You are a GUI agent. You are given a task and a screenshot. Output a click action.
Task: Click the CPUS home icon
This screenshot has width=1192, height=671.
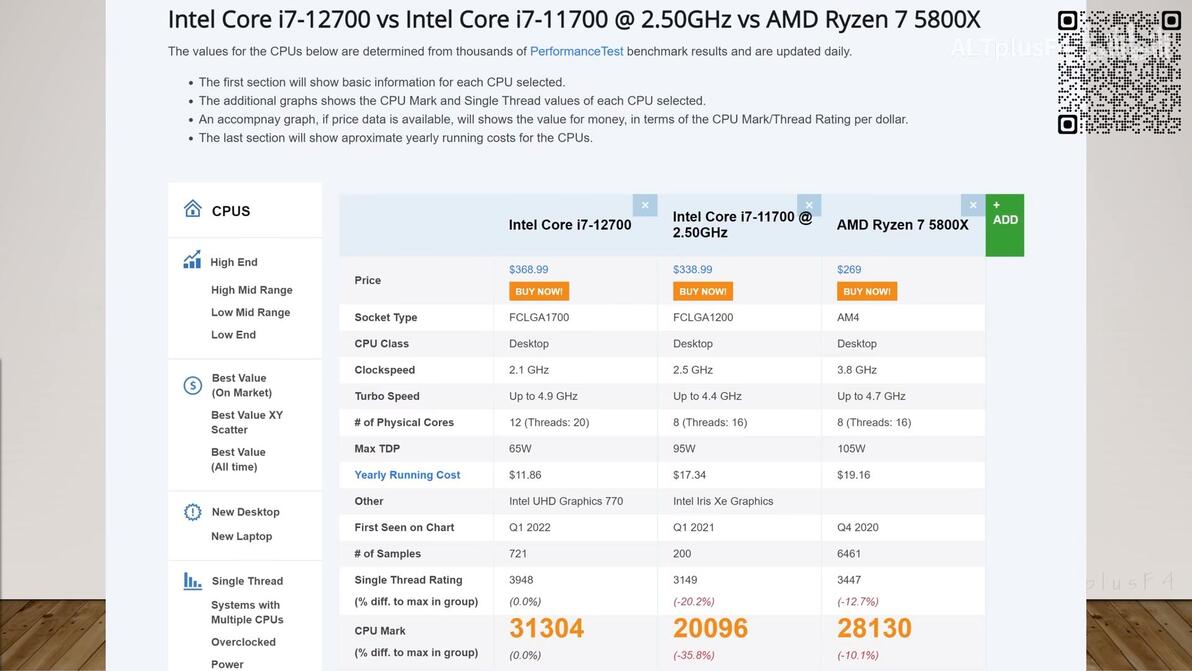point(193,209)
